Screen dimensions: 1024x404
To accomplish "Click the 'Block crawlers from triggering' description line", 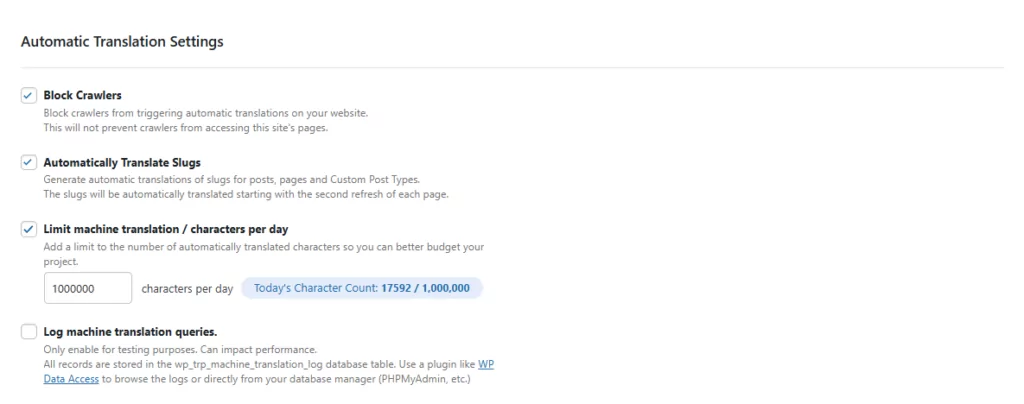I will (206, 113).
